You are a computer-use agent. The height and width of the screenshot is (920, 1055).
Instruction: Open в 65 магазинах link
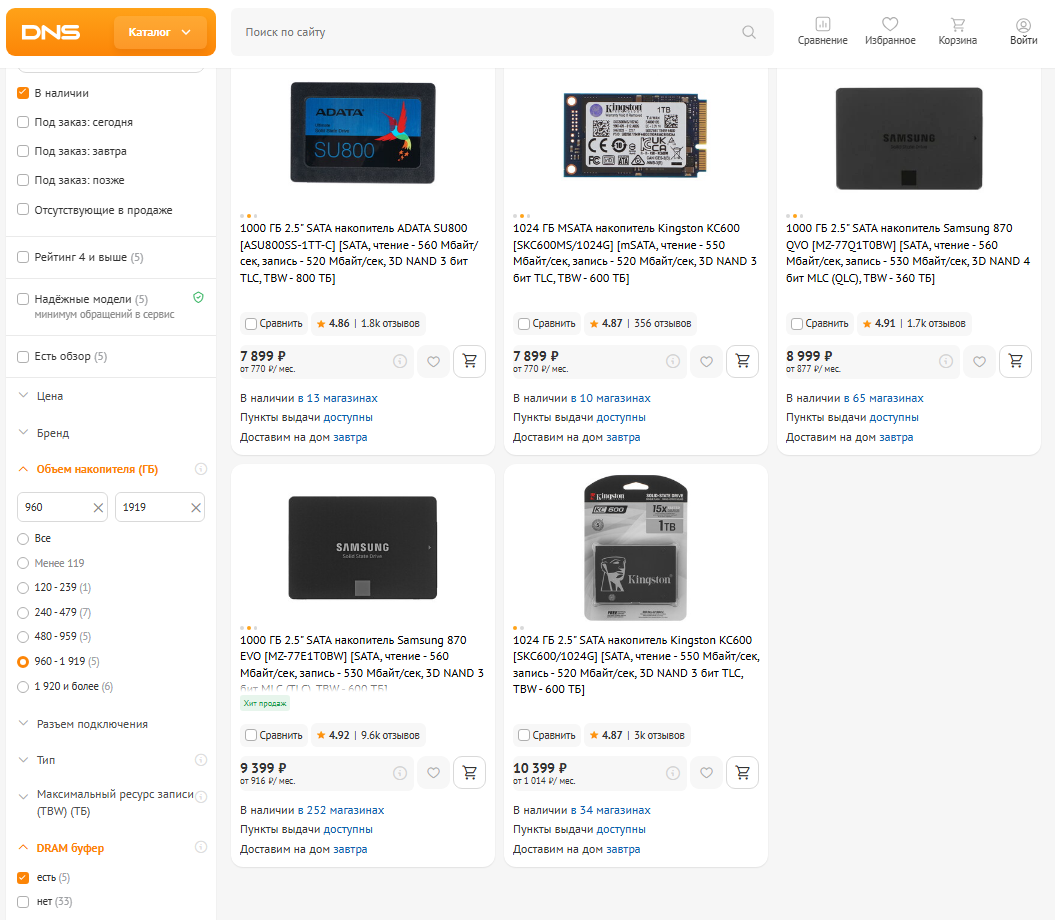coord(883,398)
